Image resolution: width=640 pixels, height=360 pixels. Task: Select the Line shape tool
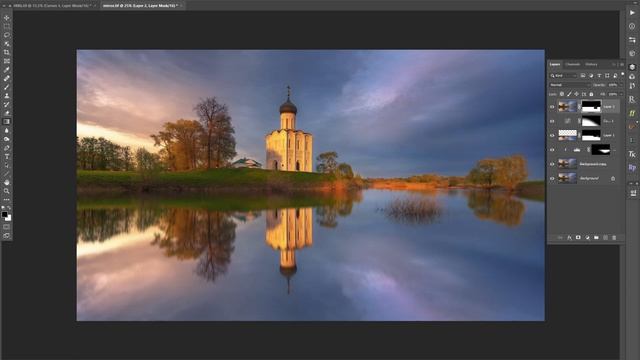pos(7,173)
